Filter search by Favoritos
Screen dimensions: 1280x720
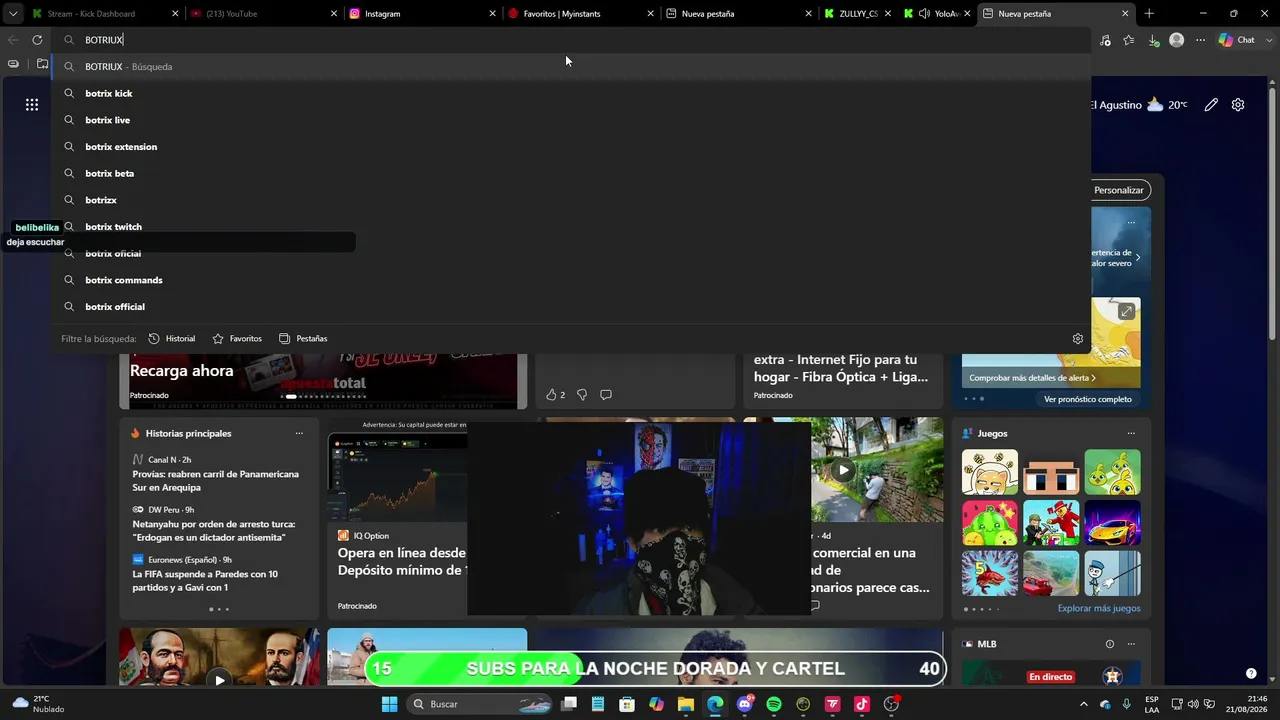(237, 339)
